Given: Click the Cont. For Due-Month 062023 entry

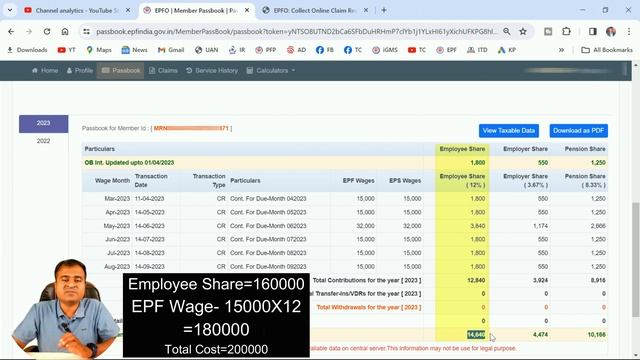Looking at the screenshot, I should [268, 226].
